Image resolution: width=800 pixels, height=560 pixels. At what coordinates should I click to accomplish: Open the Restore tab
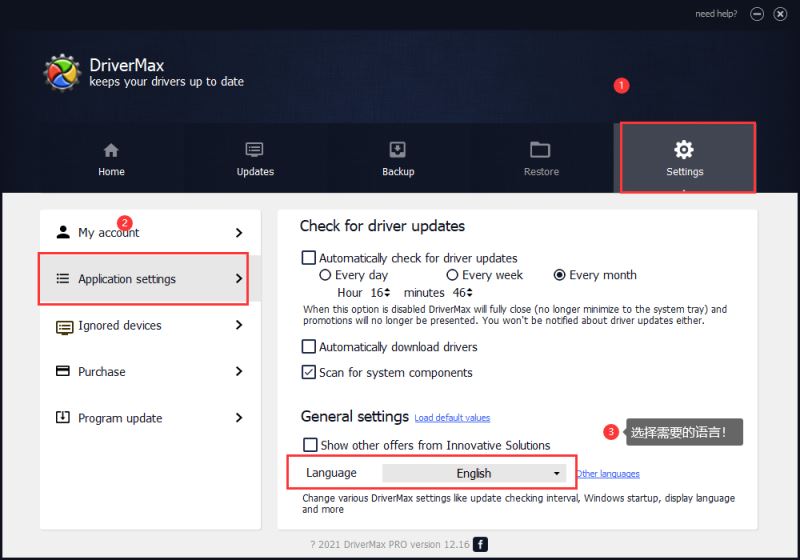pyautogui.click(x=541, y=158)
